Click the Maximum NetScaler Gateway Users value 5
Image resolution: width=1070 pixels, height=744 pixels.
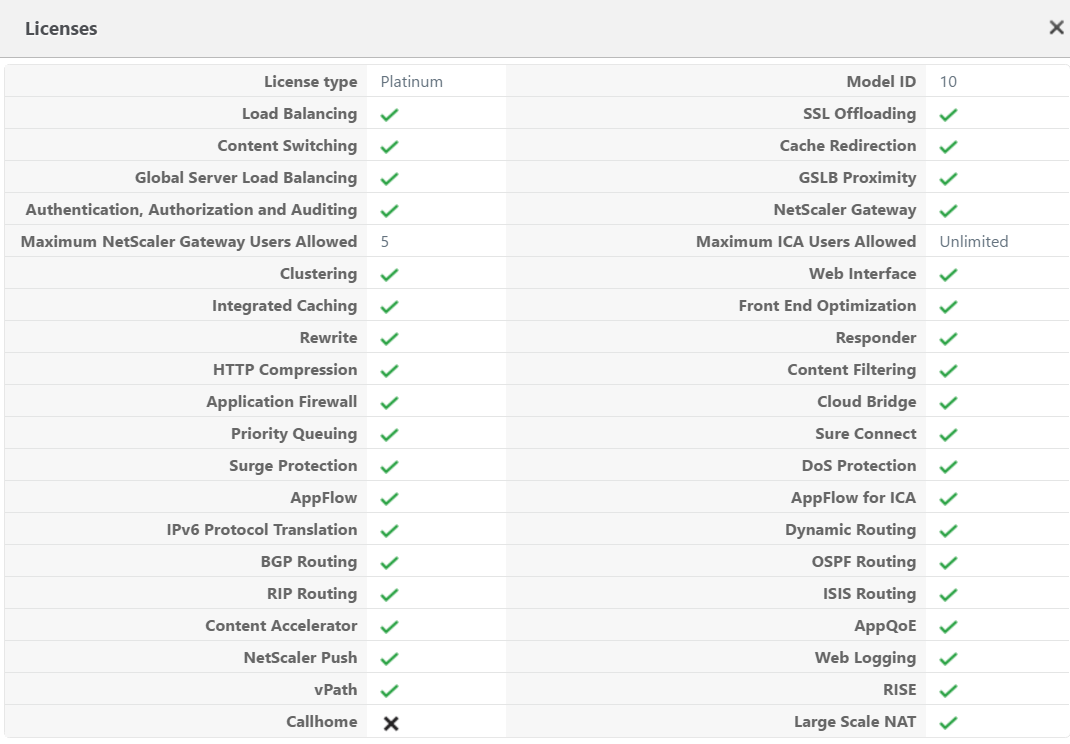385,242
